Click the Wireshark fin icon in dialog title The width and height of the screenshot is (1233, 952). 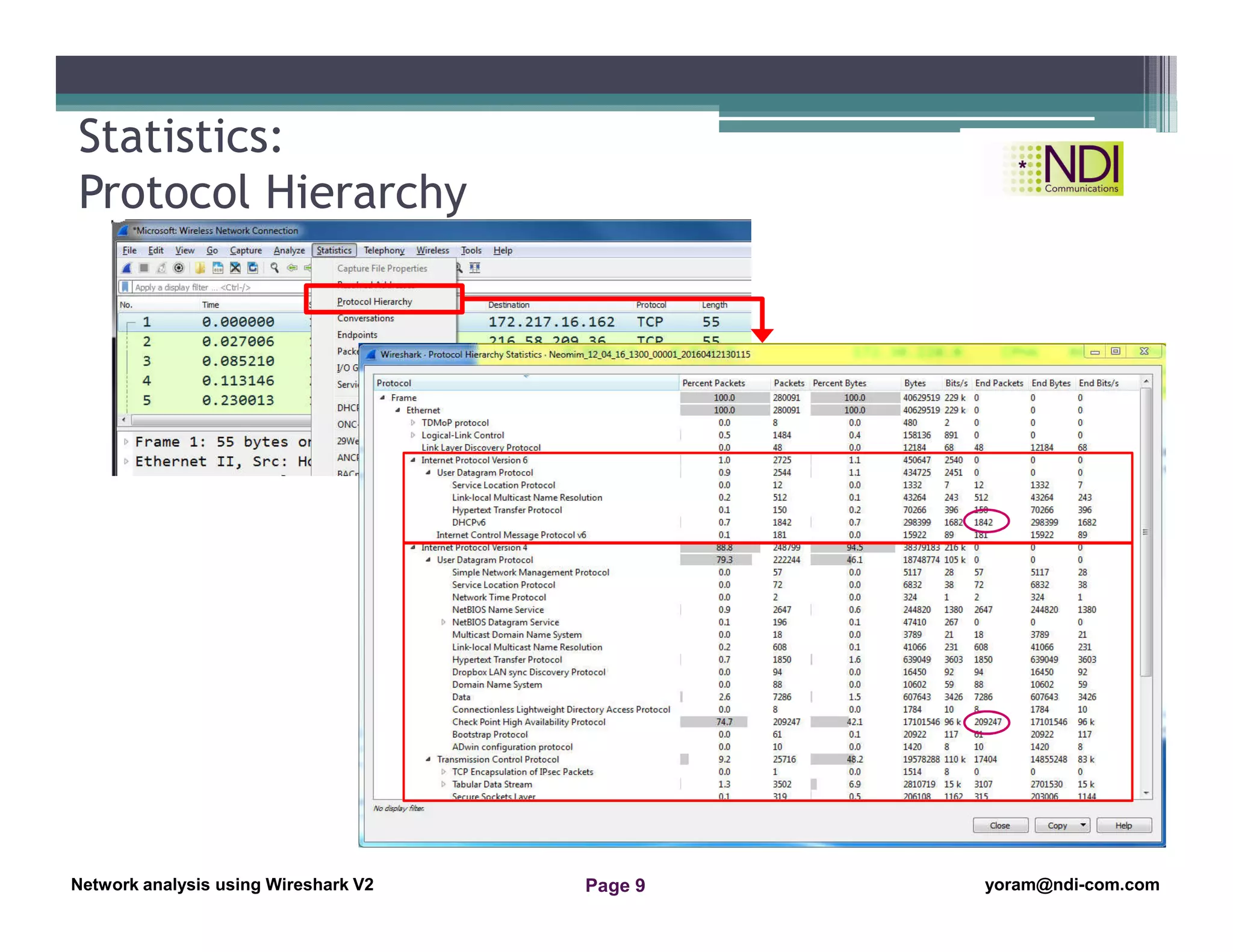click(371, 354)
